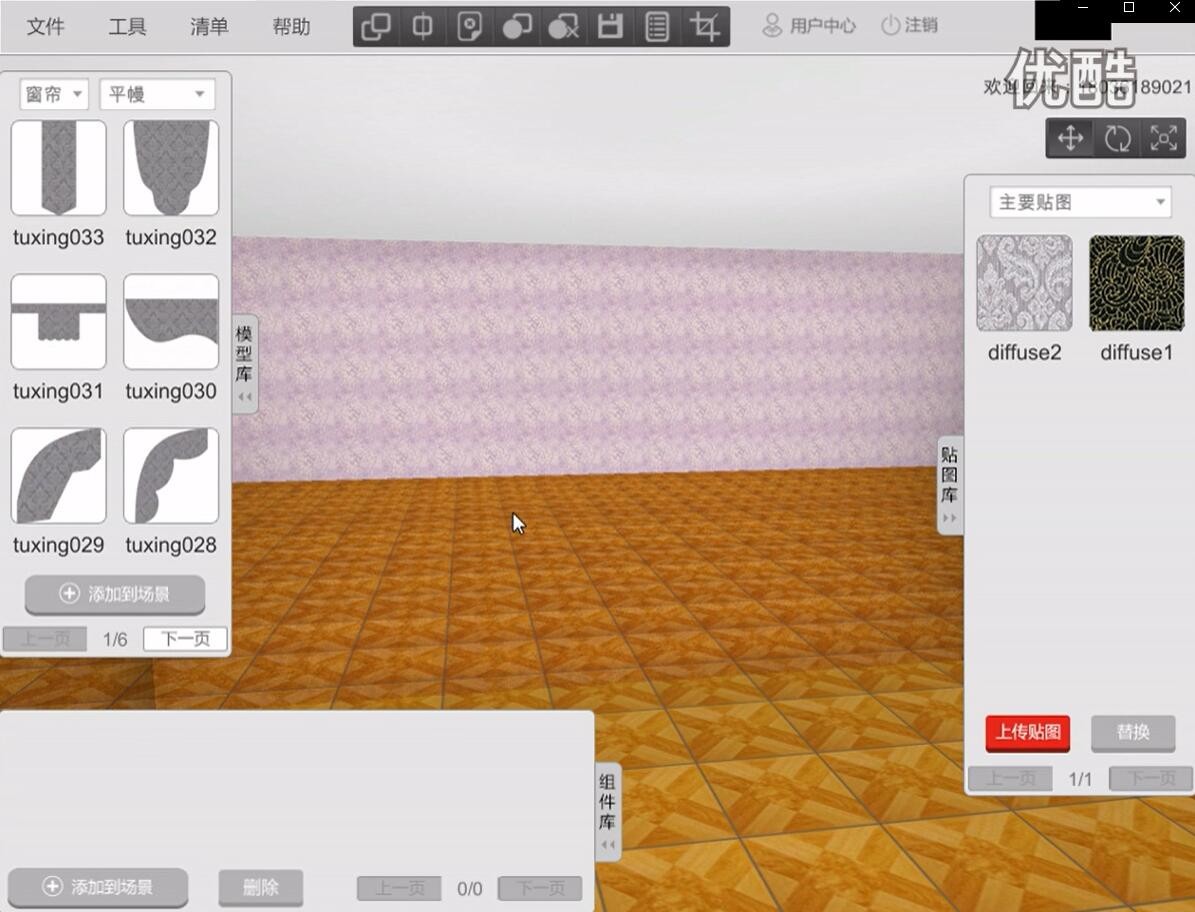Select the move/pan view tool

[x=1070, y=138]
